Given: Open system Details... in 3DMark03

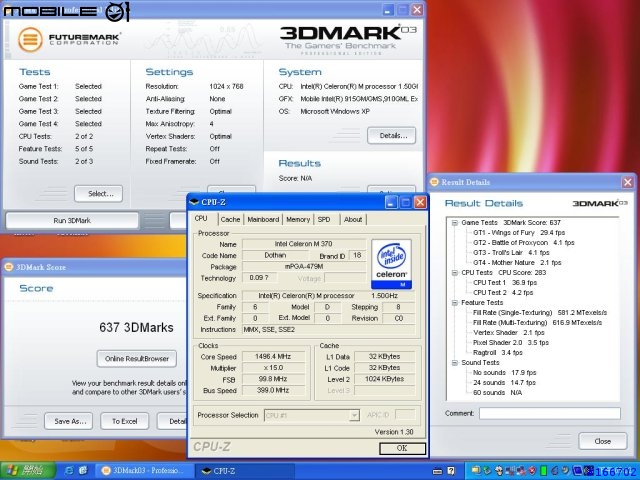Looking at the screenshot, I should pos(391,136).
